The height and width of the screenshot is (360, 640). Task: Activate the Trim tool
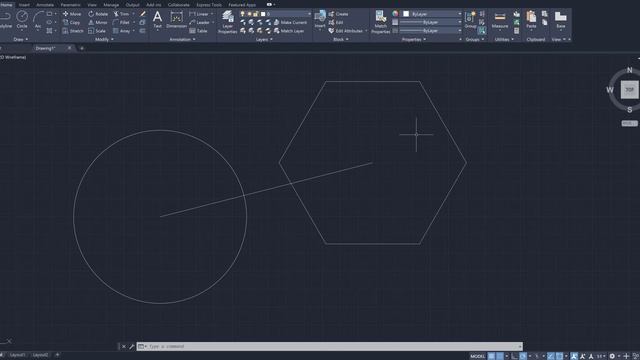click(122, 14)
